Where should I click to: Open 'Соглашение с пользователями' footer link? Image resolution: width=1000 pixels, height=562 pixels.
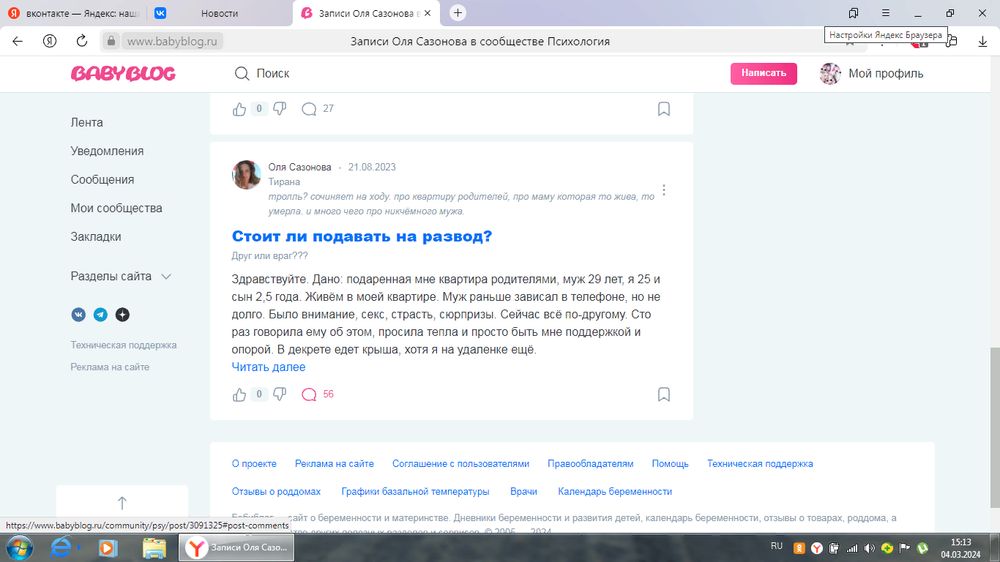pos(460,464)
